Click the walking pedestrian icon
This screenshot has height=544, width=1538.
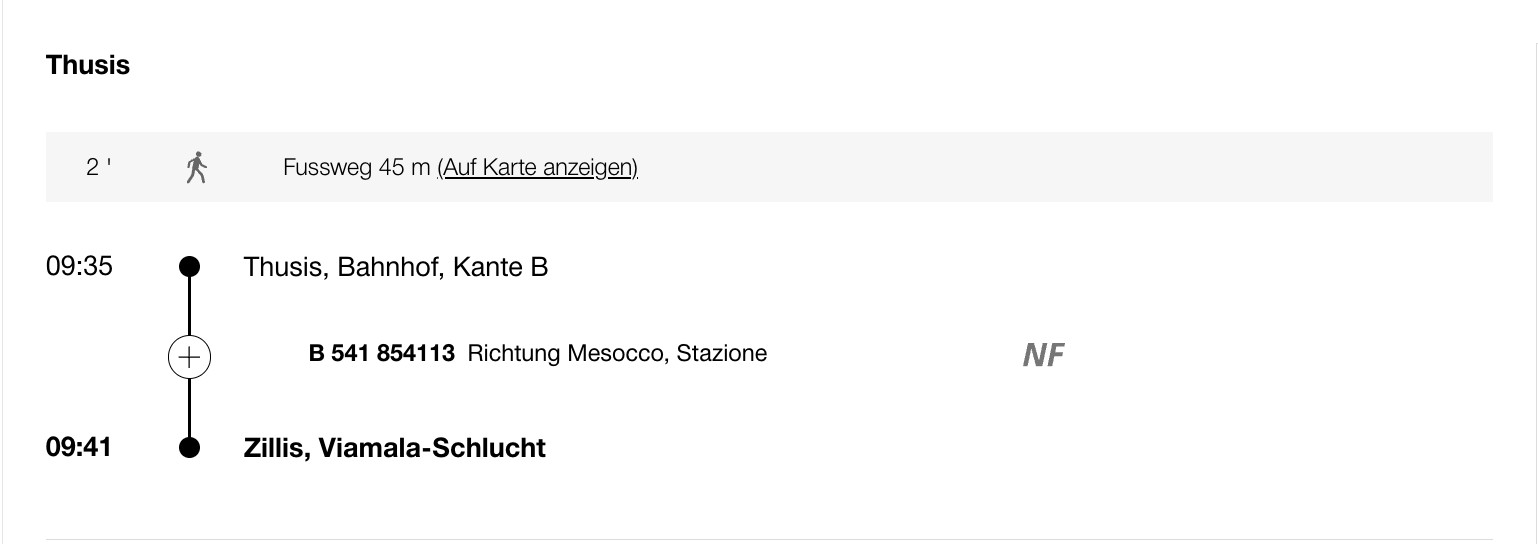[197, 167]
